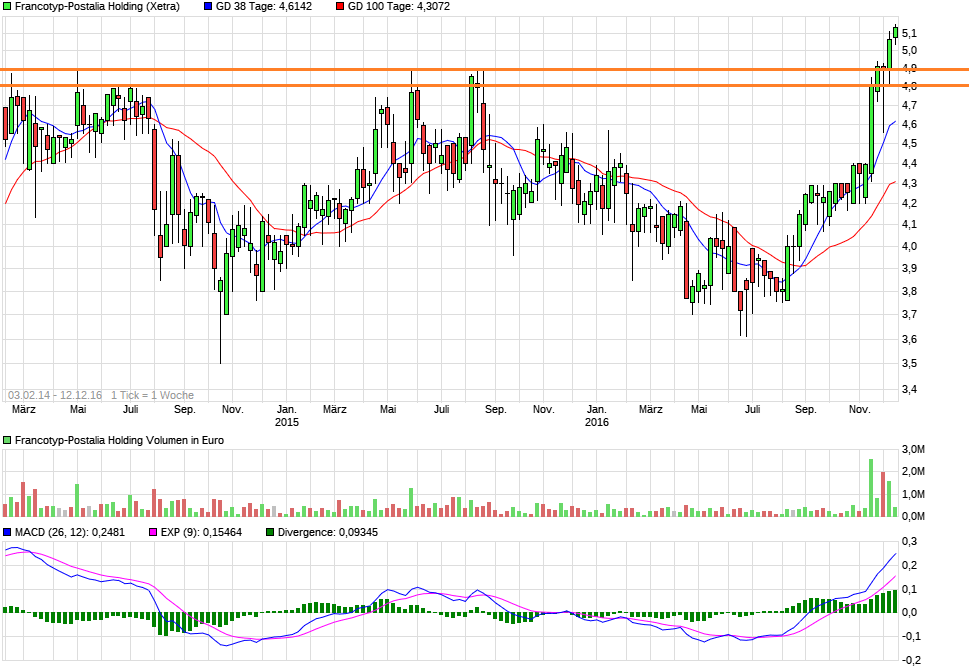Image resolution: width=969 pixels, height=670 pixels.
Task: Select the 'Francotyp-Postalia Holding (Xetra)' title text
Action: pyautogui.click(x=97, y=7)
